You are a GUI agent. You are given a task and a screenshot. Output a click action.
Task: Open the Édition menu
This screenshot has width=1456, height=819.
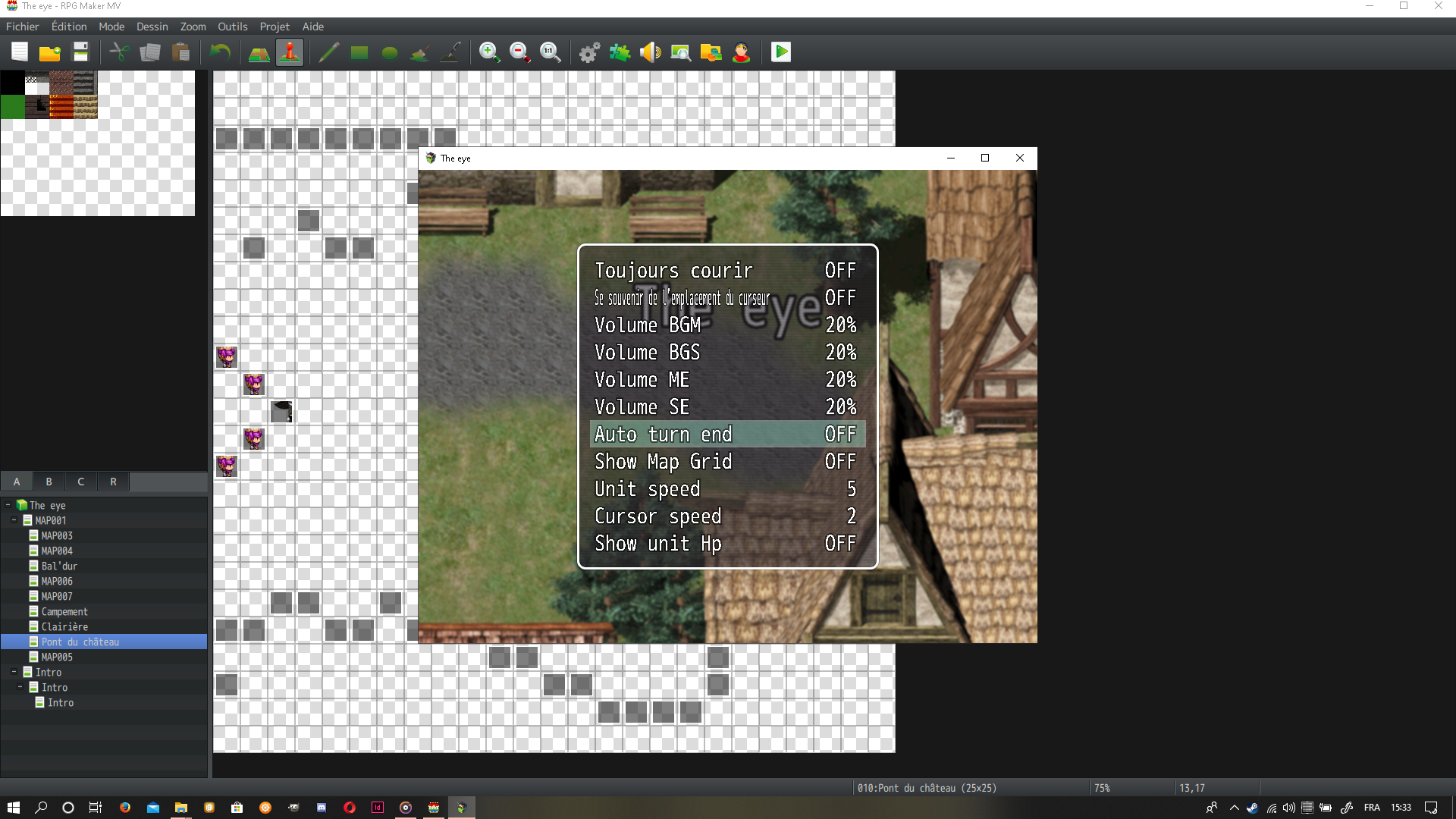click(69, 27)
